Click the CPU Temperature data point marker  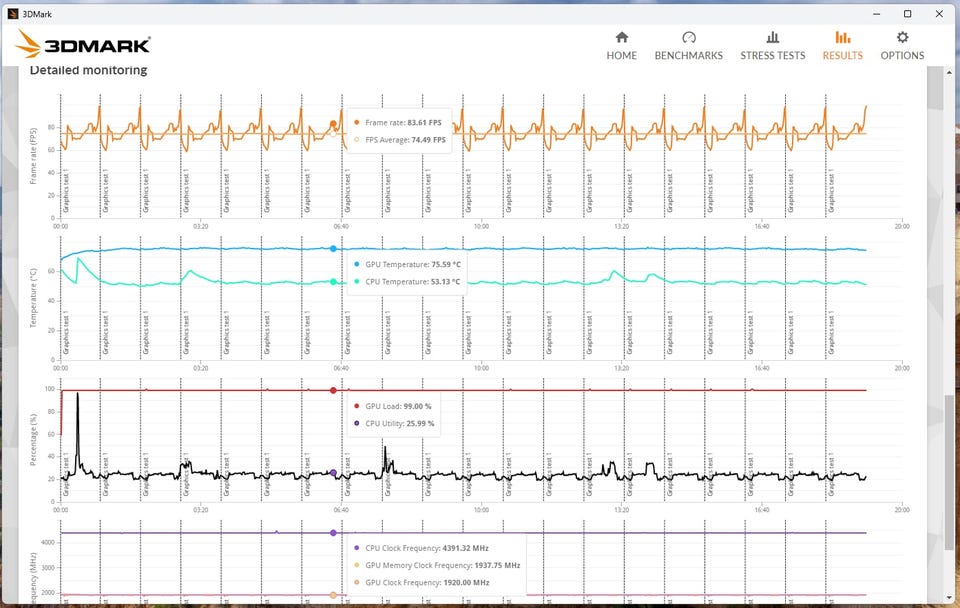click(333, 282)
